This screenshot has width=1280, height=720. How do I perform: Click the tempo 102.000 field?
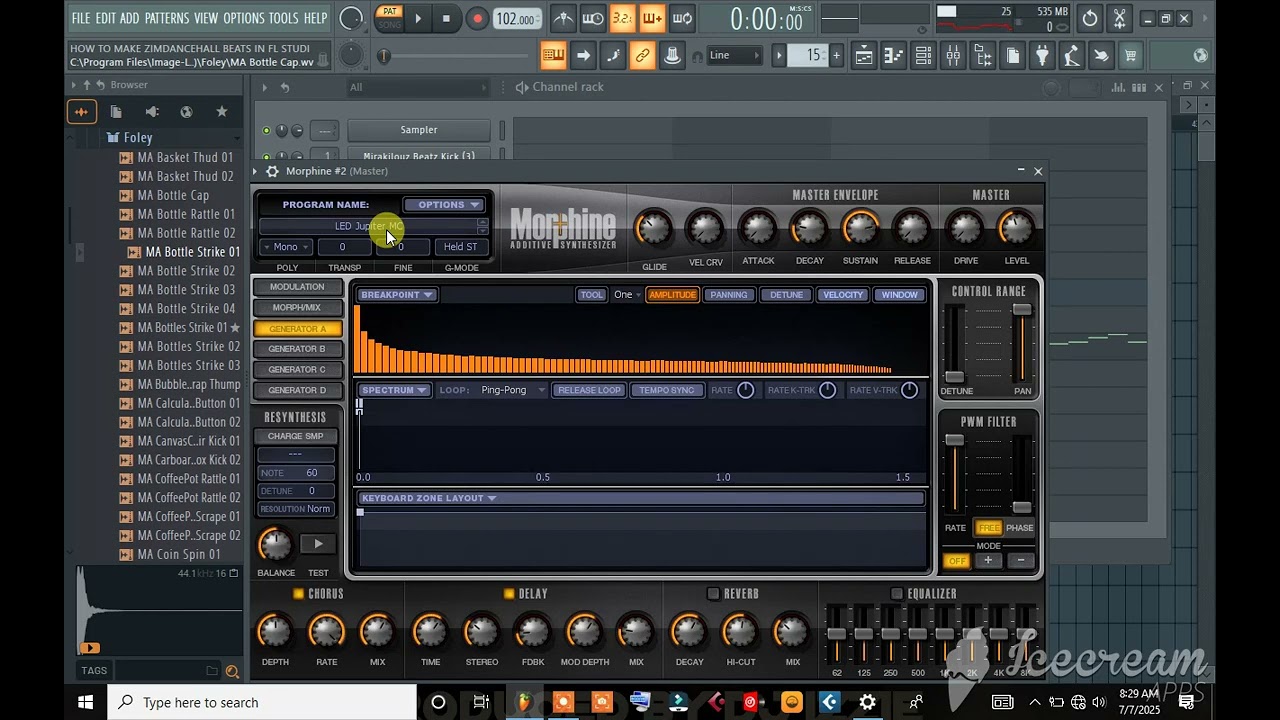[x=515, y=18]
